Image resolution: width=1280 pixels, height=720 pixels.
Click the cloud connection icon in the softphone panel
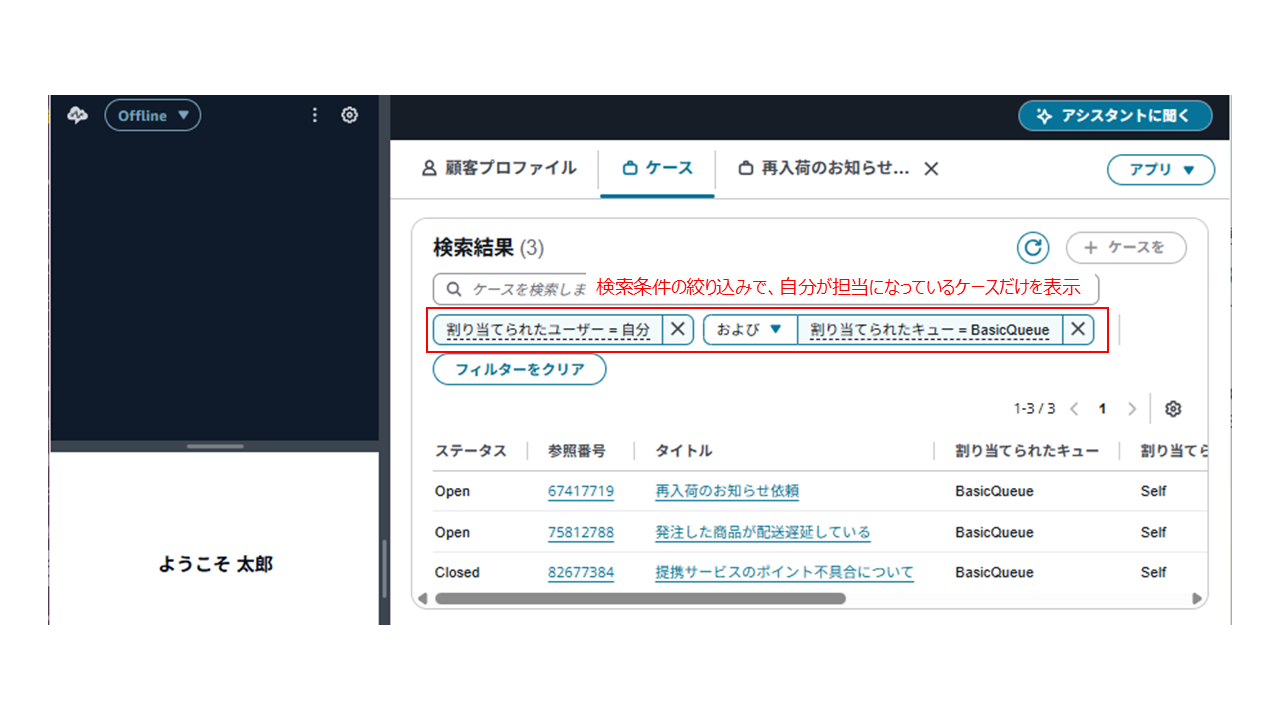tap(78, 116)
